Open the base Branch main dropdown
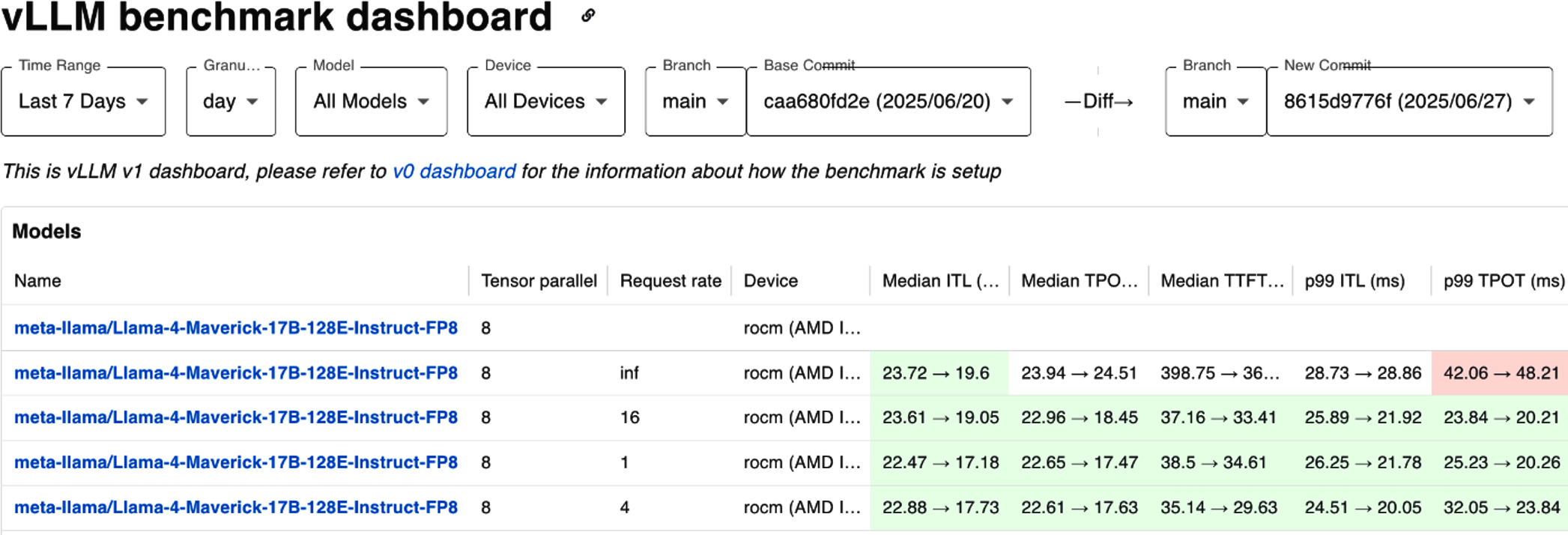Viewport: 1568px width, 535px height. tap(695, 101)
